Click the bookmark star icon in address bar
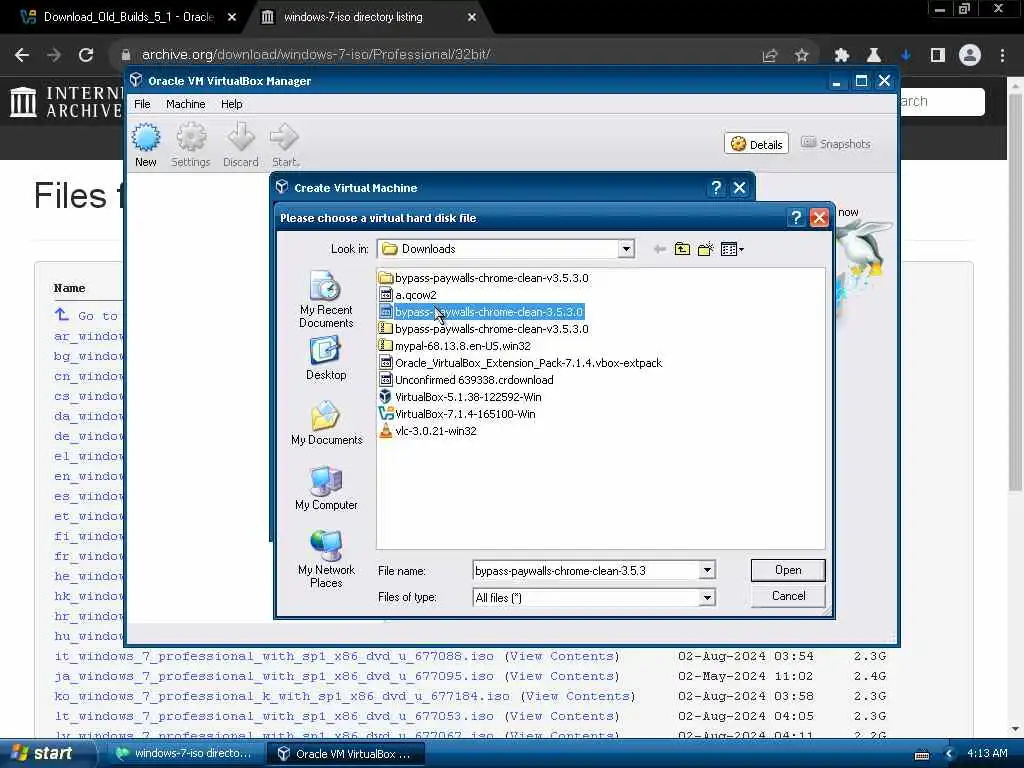The height and width of the screenshot is (768, 1024). tap(801, 55)
